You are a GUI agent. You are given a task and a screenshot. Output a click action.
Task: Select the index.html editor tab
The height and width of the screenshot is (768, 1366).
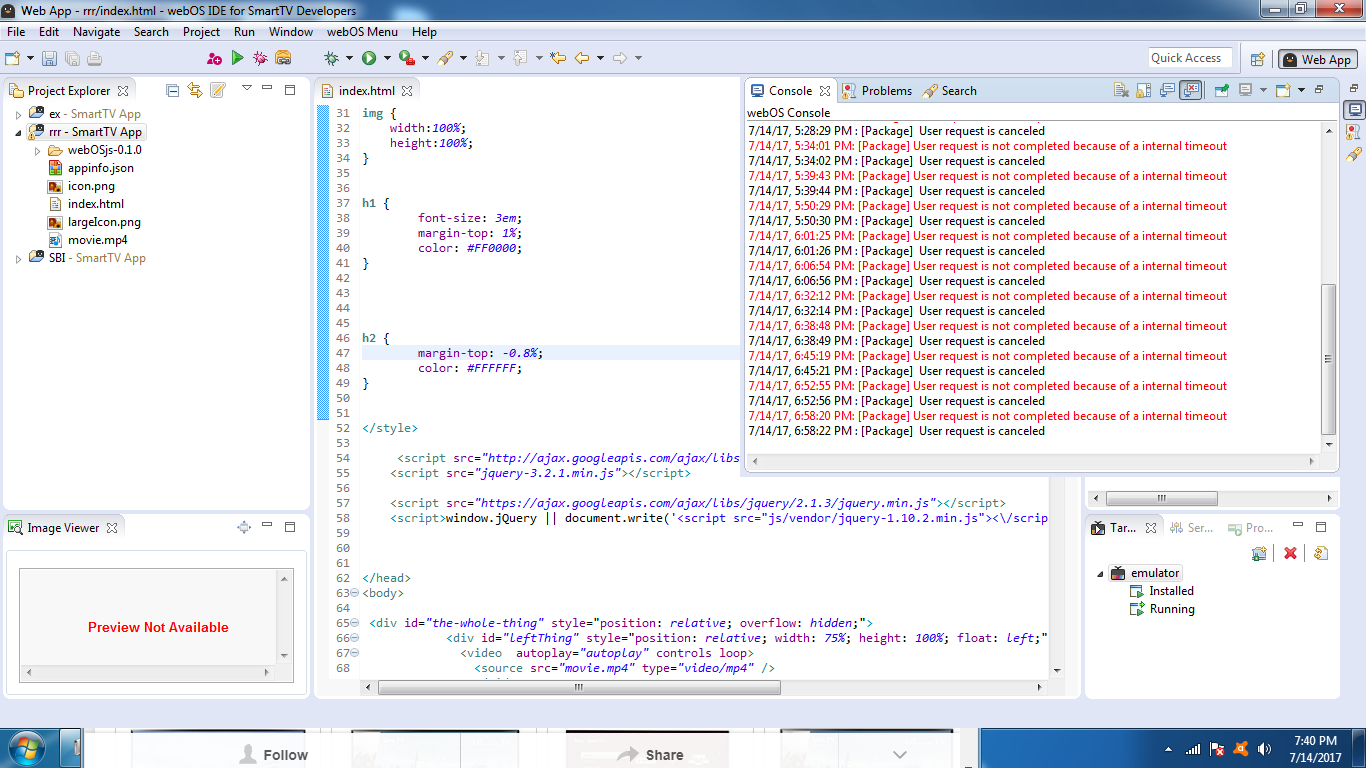tap(366, 90)
